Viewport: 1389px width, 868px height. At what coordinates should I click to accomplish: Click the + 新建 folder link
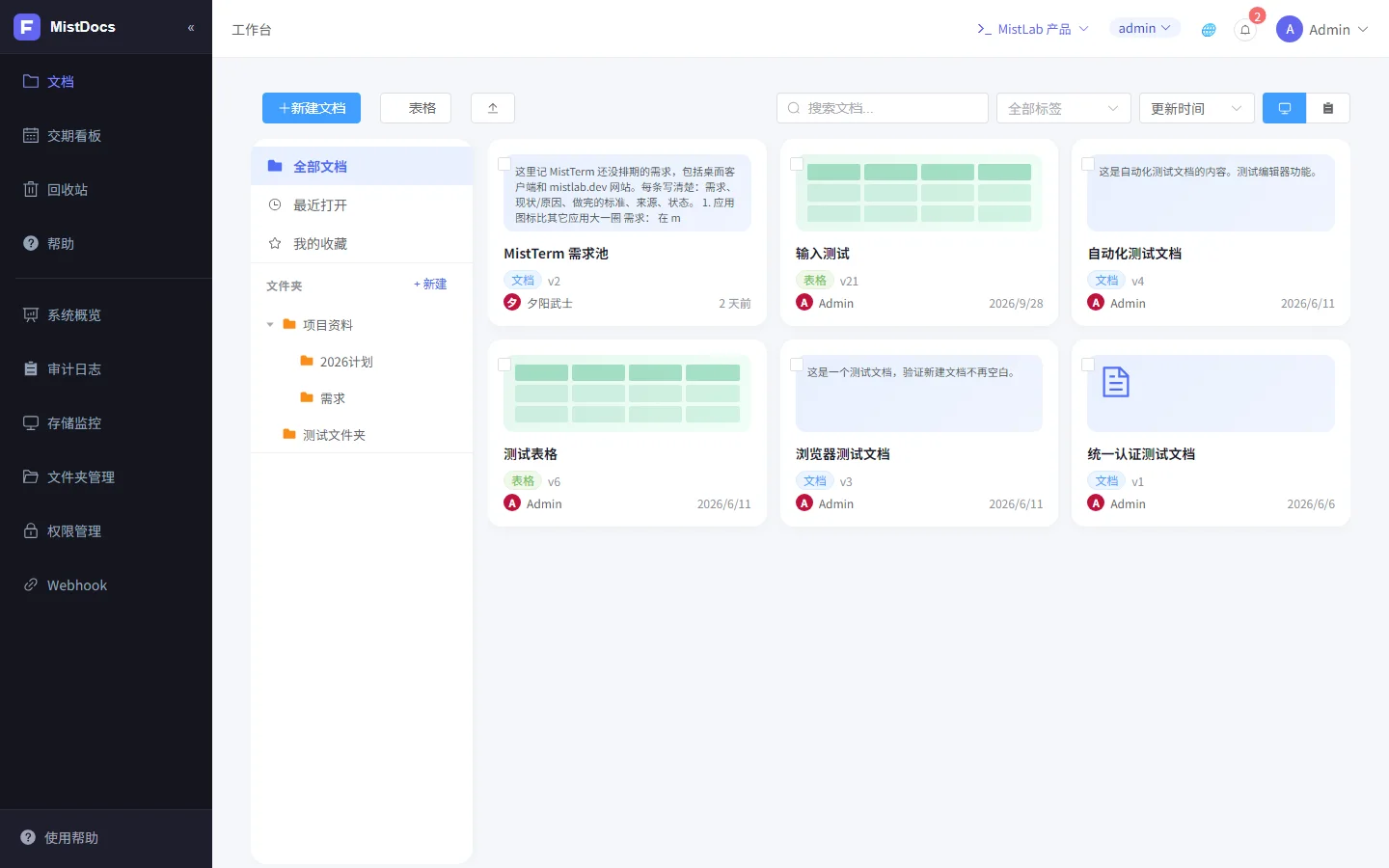click(x=430, y=285)
